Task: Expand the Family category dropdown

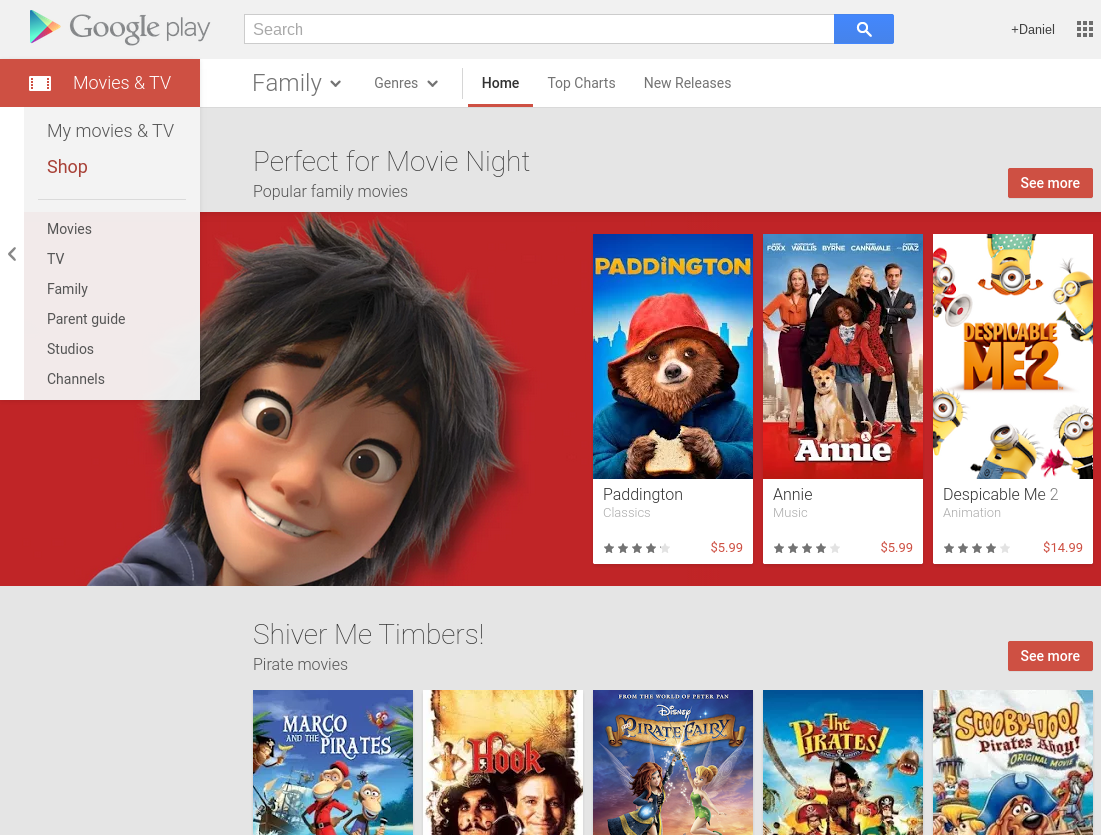Action: pyautogui.click(x=297, y=83)
